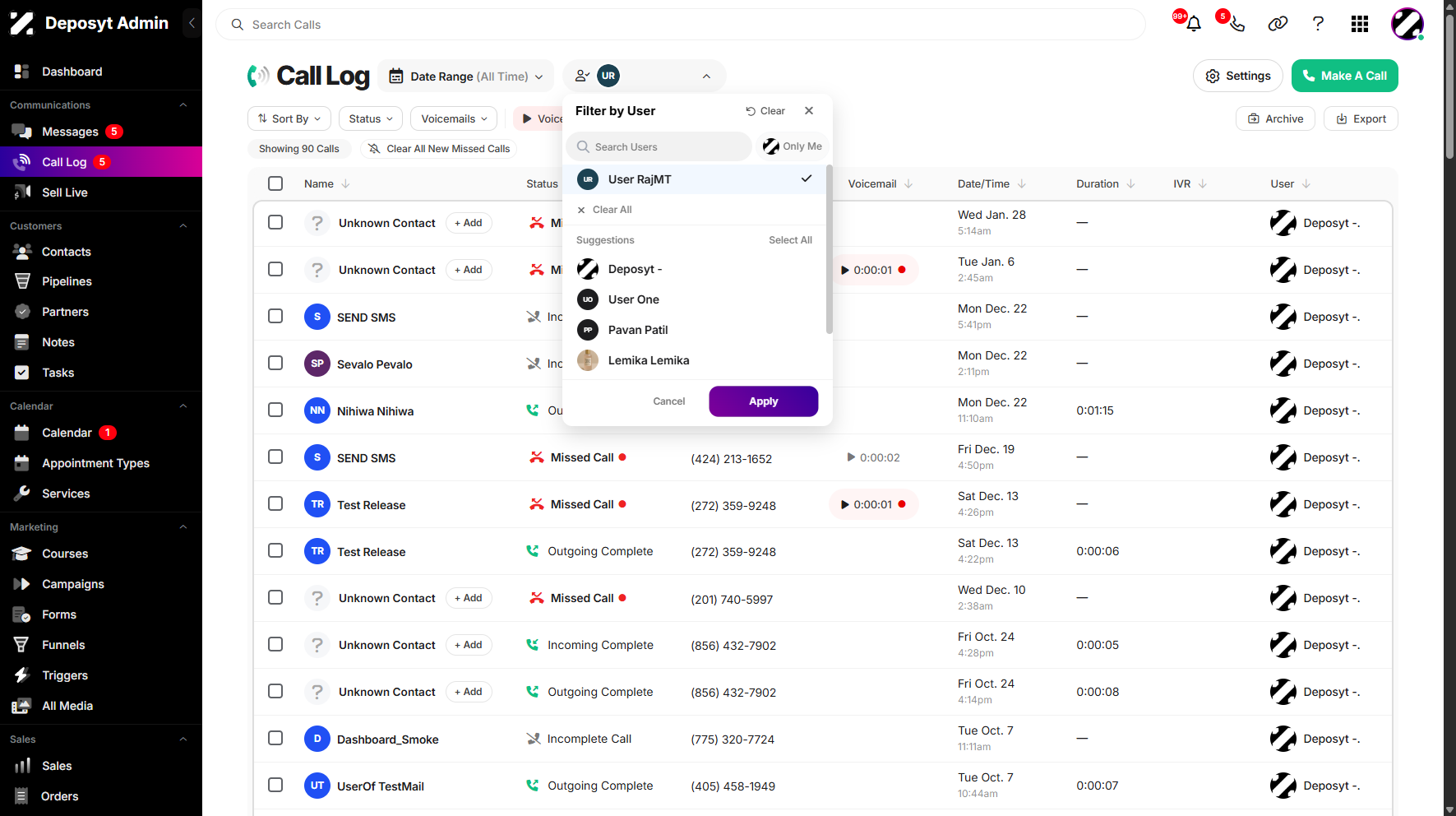Check the Test Release Missed Call row

tap(275, 503)
